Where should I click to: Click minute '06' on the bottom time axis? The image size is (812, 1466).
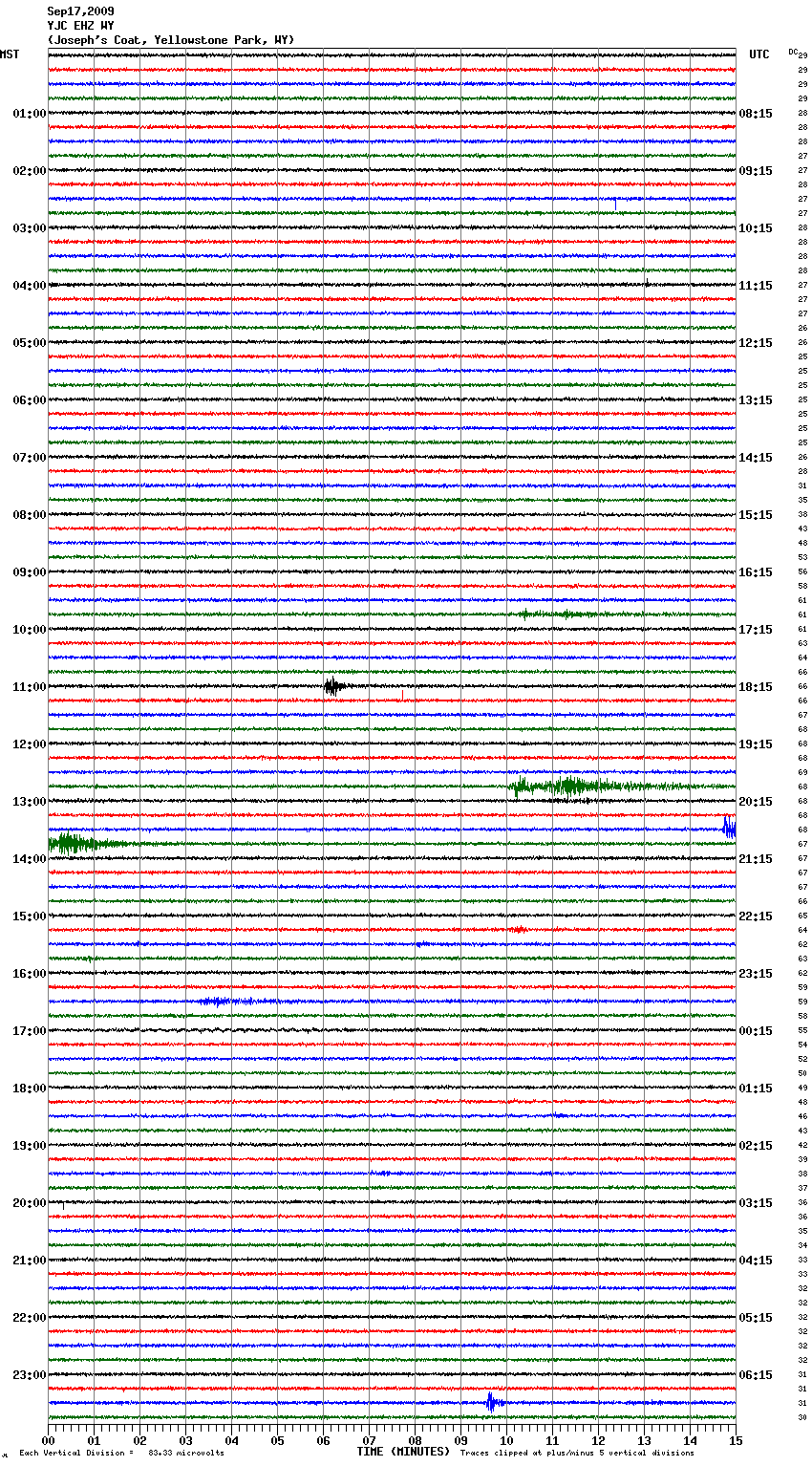point(323,1440)
